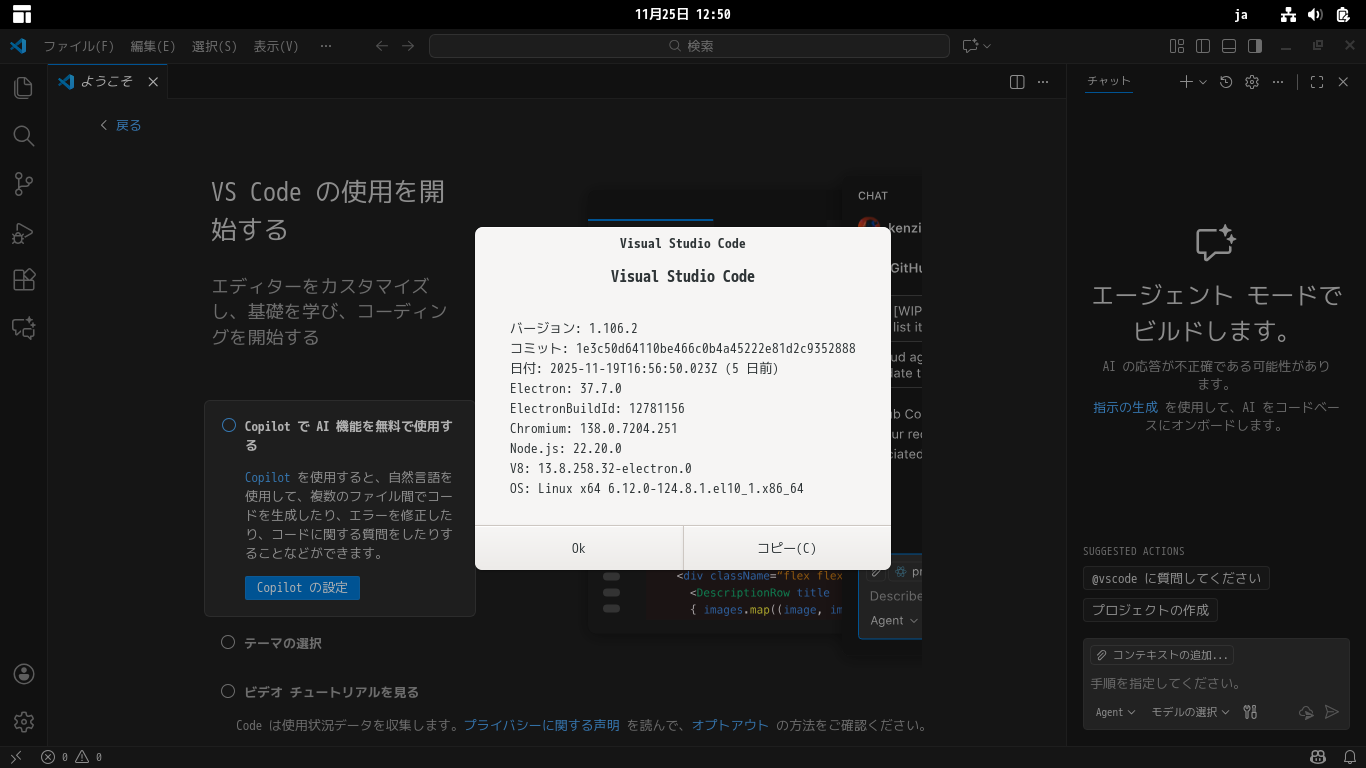
Task: Go back with the 戻る link
Action: [x=121, y=125]
